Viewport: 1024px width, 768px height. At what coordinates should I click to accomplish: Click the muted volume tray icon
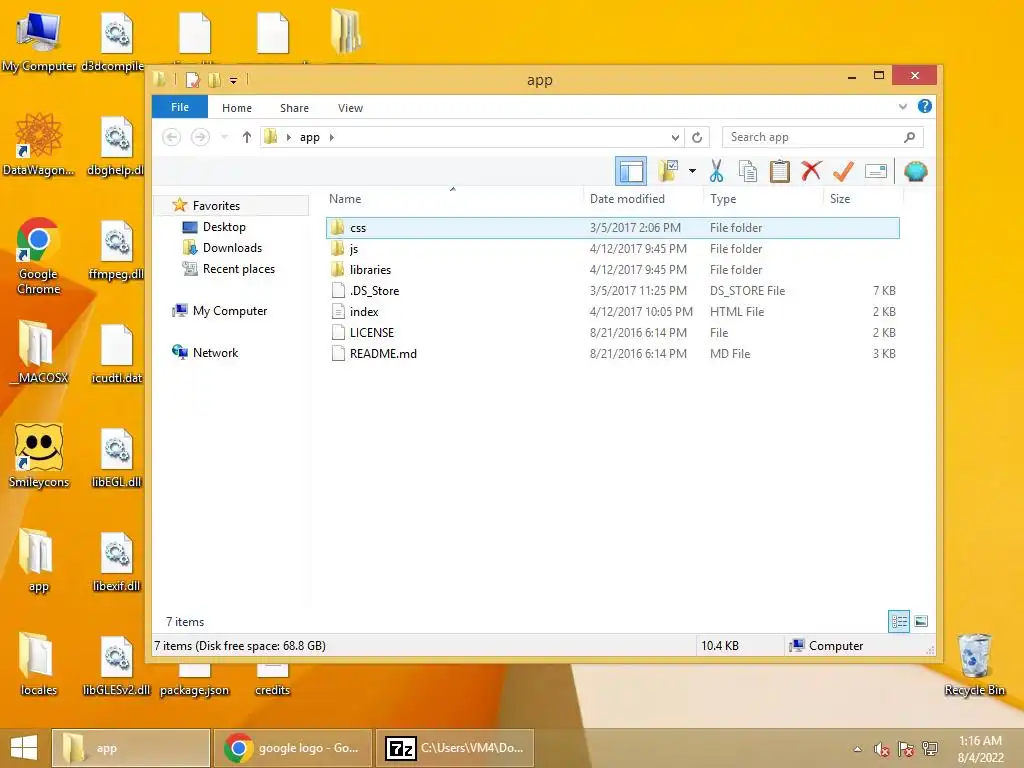coord(882,749)
